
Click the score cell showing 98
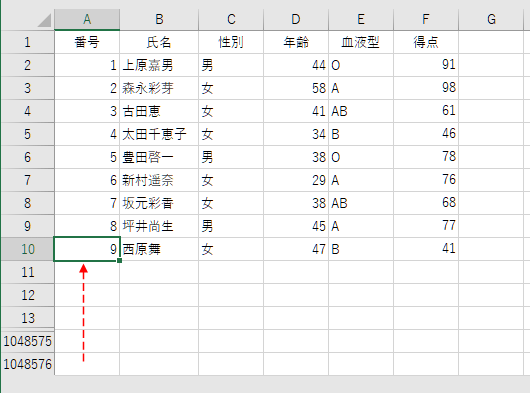426,88
